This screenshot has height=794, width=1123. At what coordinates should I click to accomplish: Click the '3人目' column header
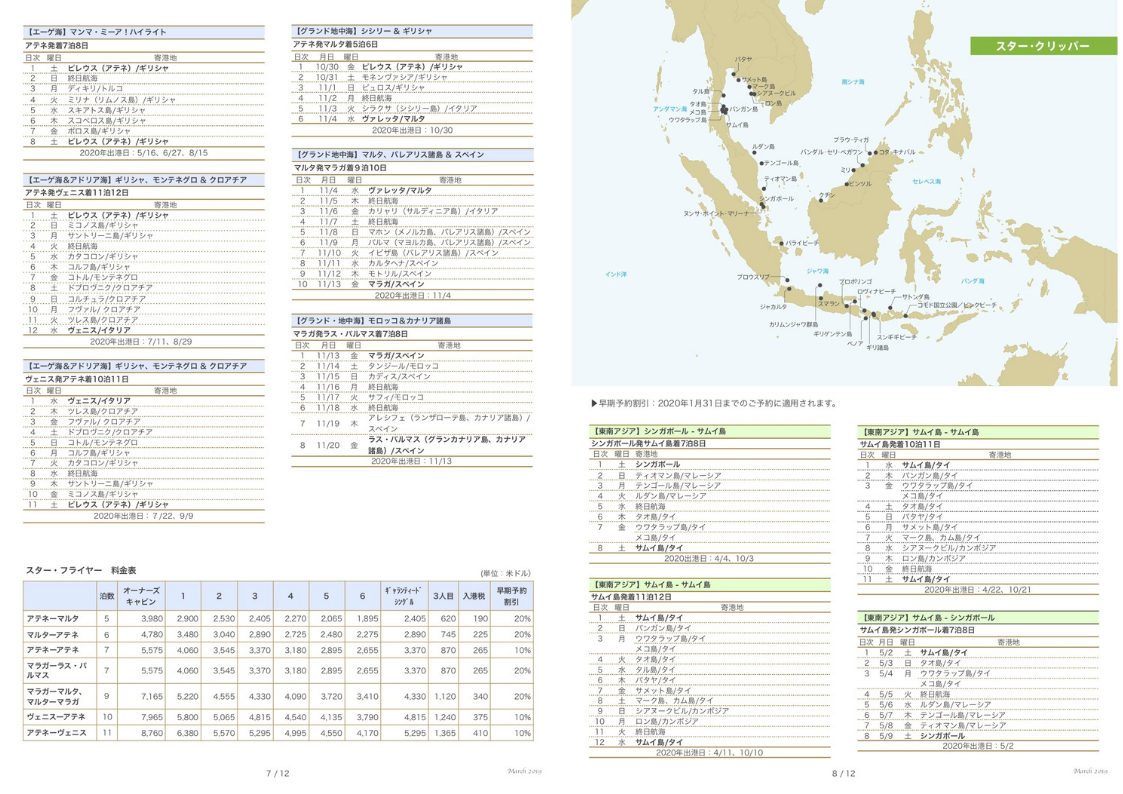pos(443,596)
